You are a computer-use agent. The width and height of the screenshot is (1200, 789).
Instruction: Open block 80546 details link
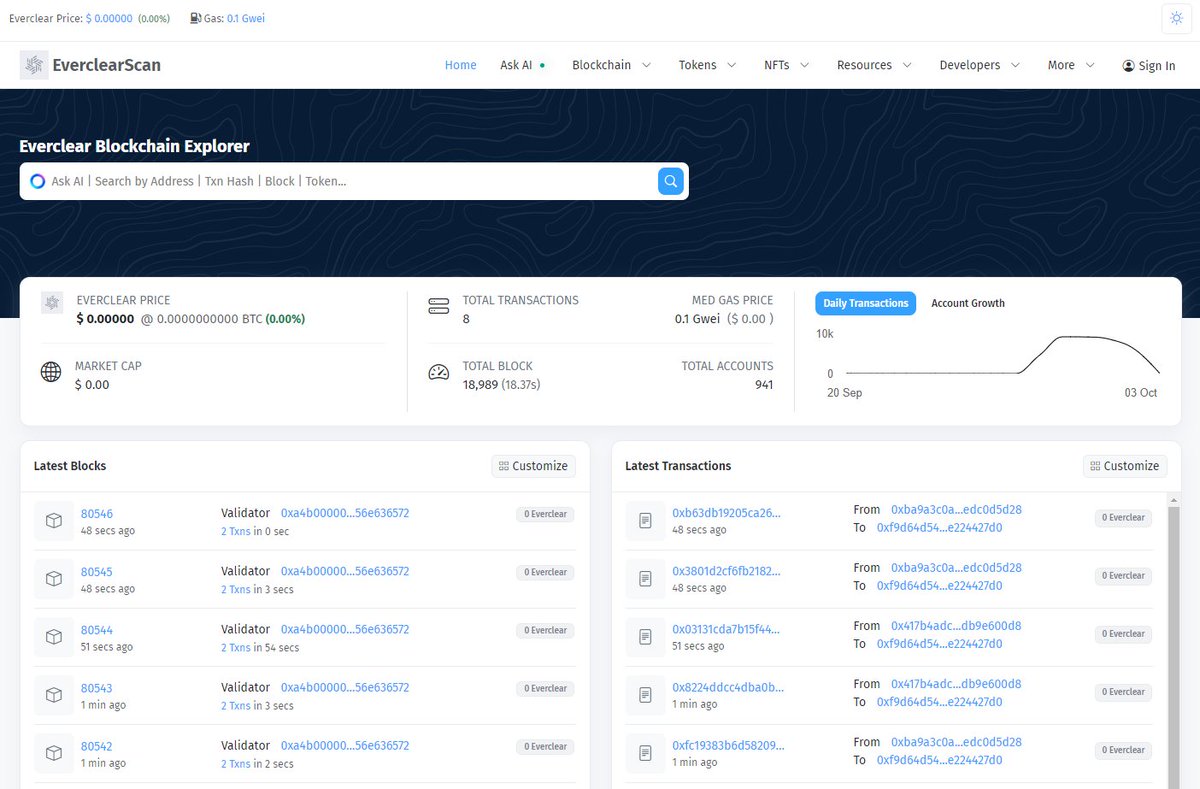pyautogui.click(x=97, y=512)
